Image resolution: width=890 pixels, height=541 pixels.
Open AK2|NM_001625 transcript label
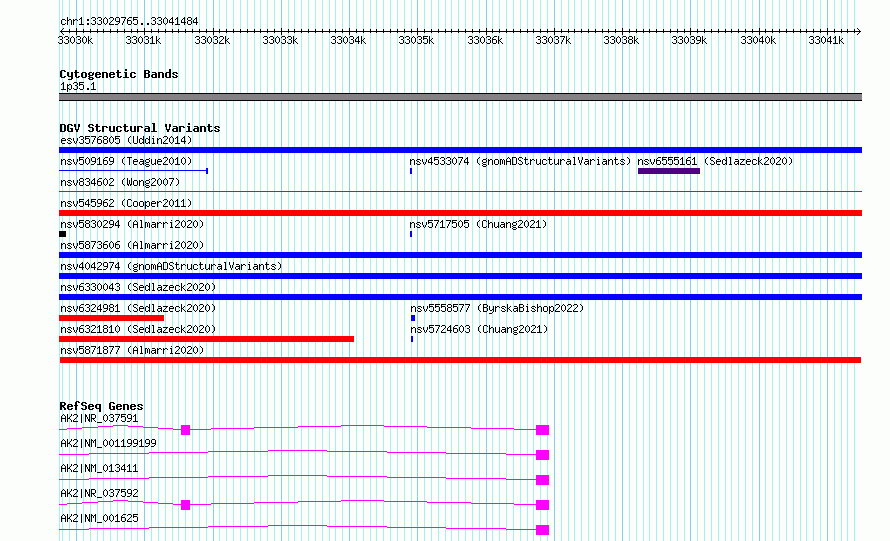click(x=99, y=518)
